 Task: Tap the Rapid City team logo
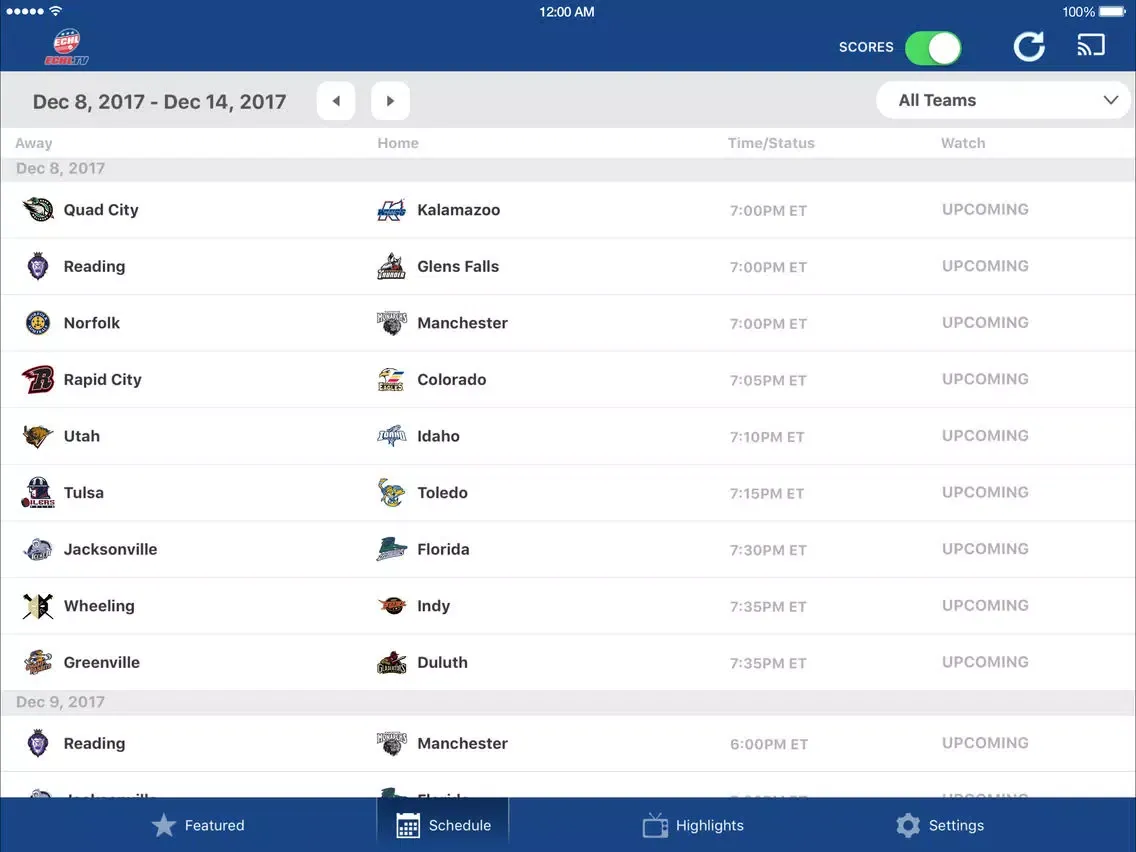click(38, 379)
